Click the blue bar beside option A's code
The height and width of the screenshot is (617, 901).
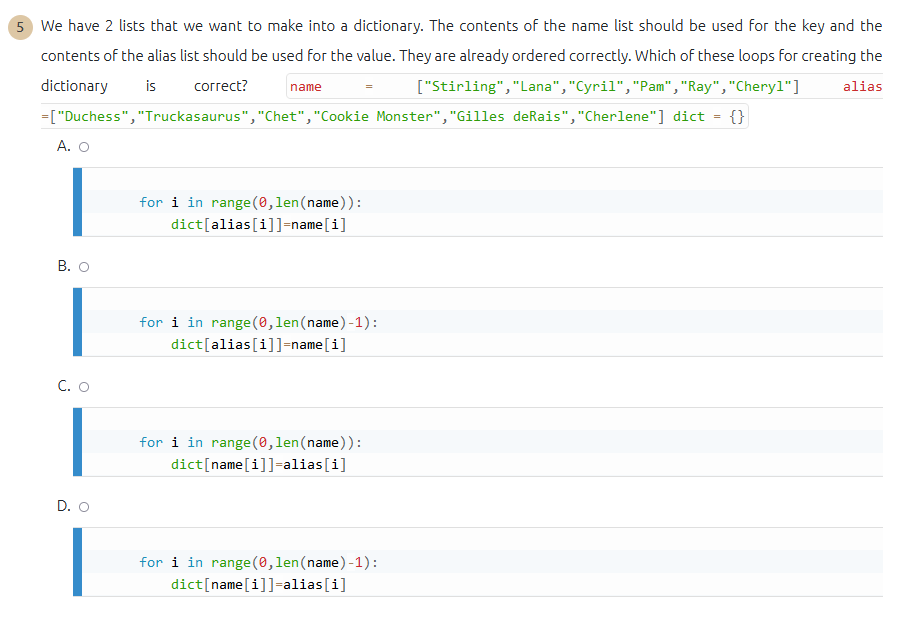click(76, 202)
